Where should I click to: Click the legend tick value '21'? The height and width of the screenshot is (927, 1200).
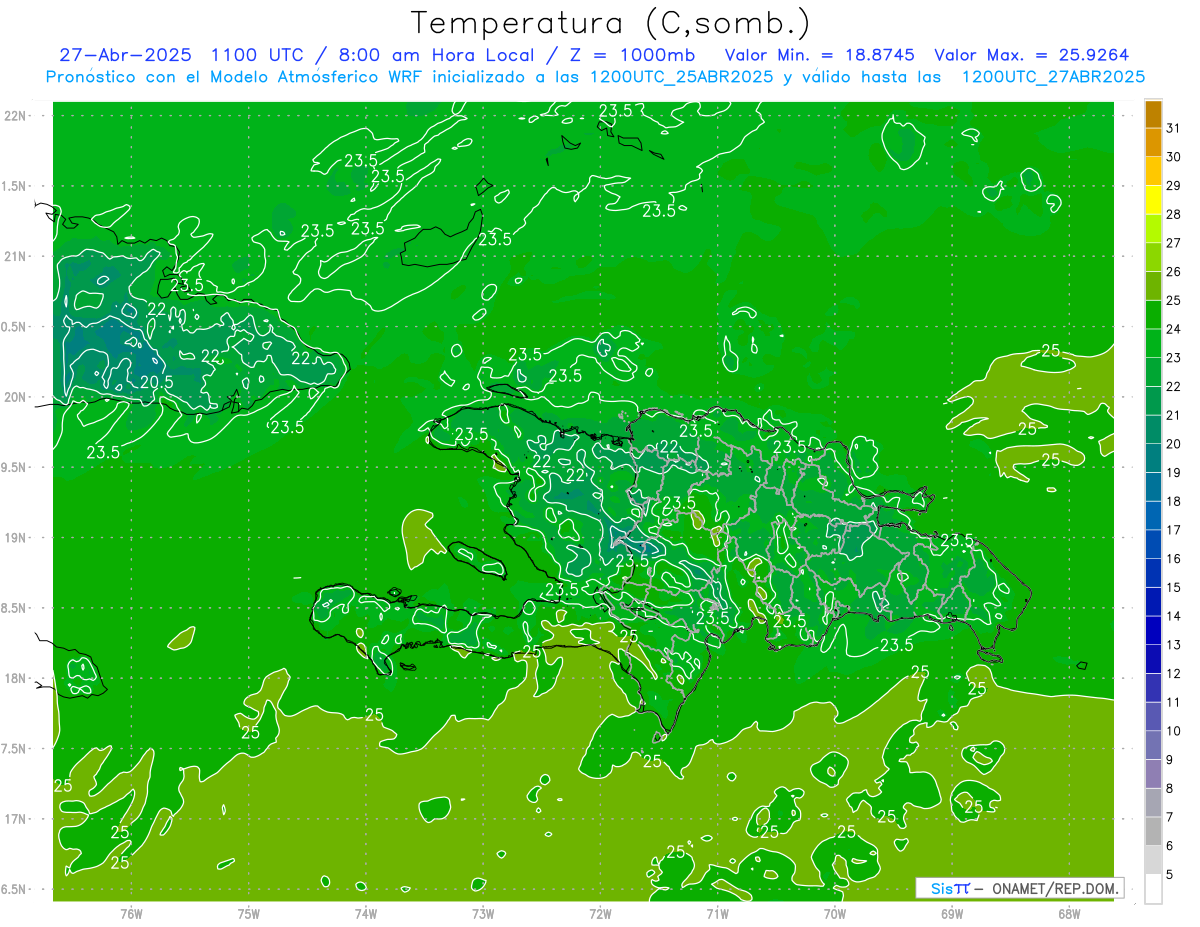1174,415
